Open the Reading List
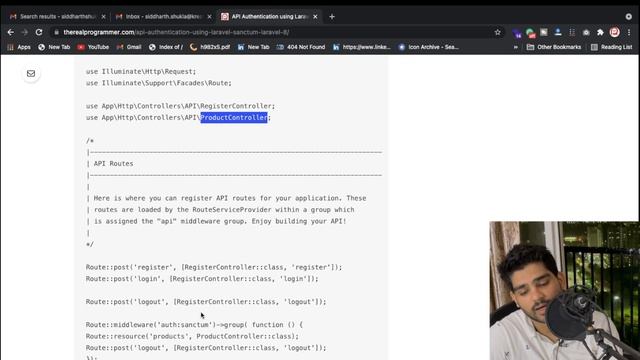 tap(611, 47)
